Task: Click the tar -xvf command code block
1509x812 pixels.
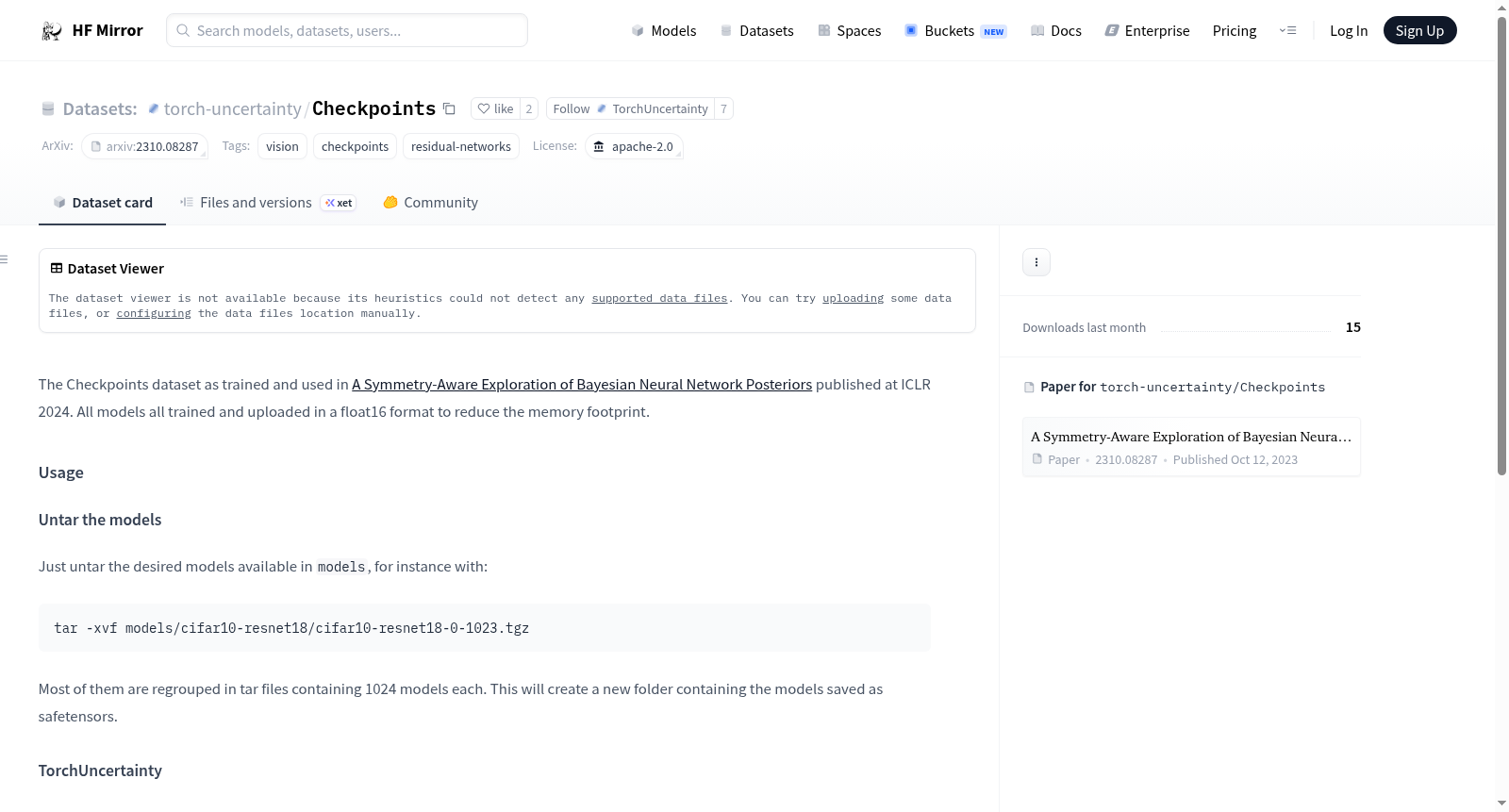Action: pyautogui.click(x=485, y=628)
